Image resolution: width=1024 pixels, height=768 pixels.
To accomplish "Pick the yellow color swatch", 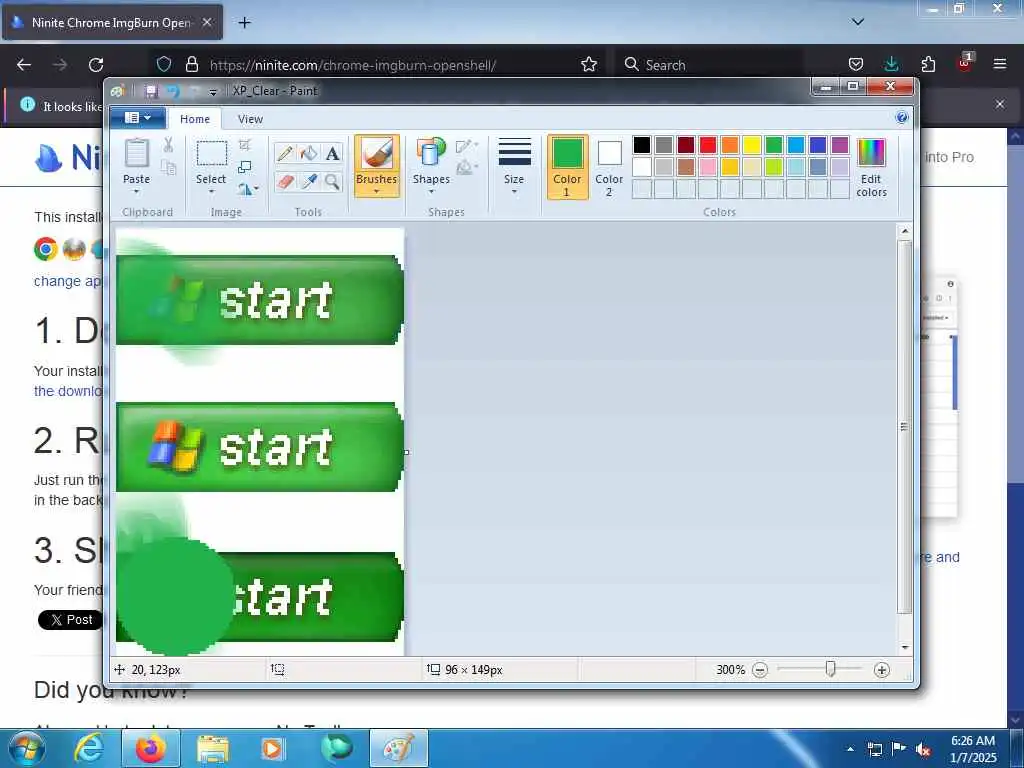I will [x=752, y=144].
